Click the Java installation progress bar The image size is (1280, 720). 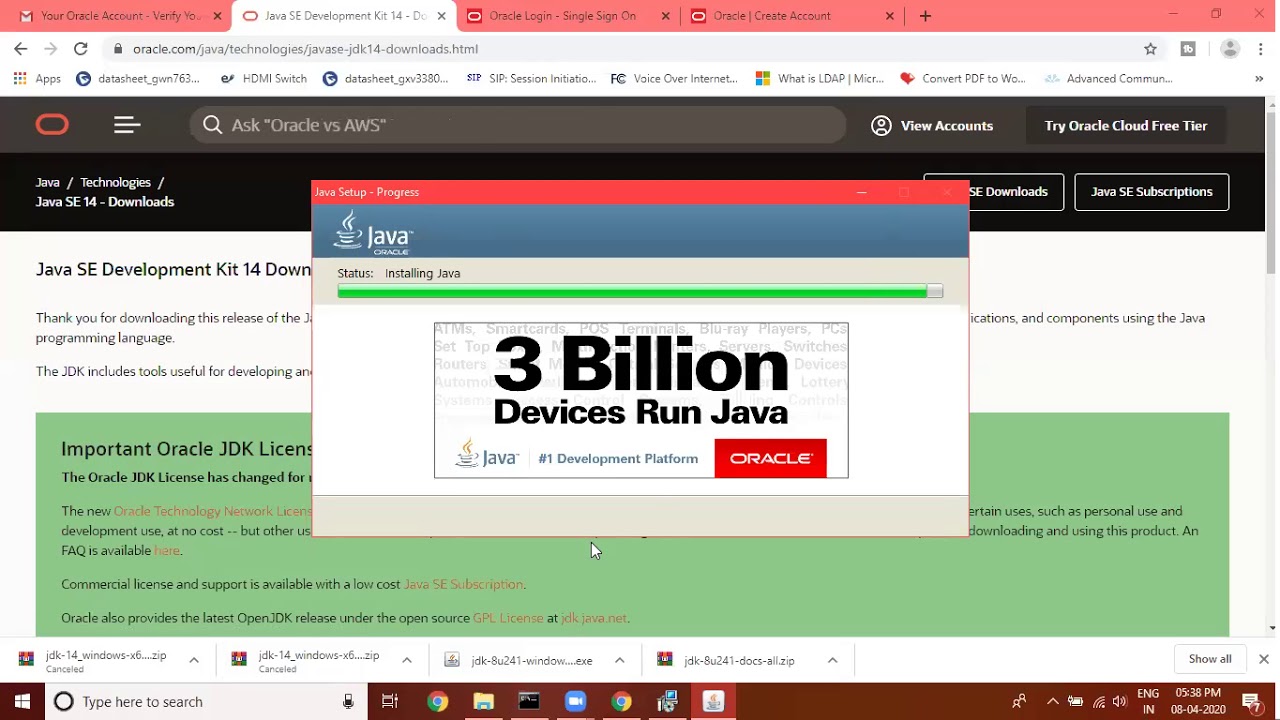pyautogui.click(x=640, y=291)
